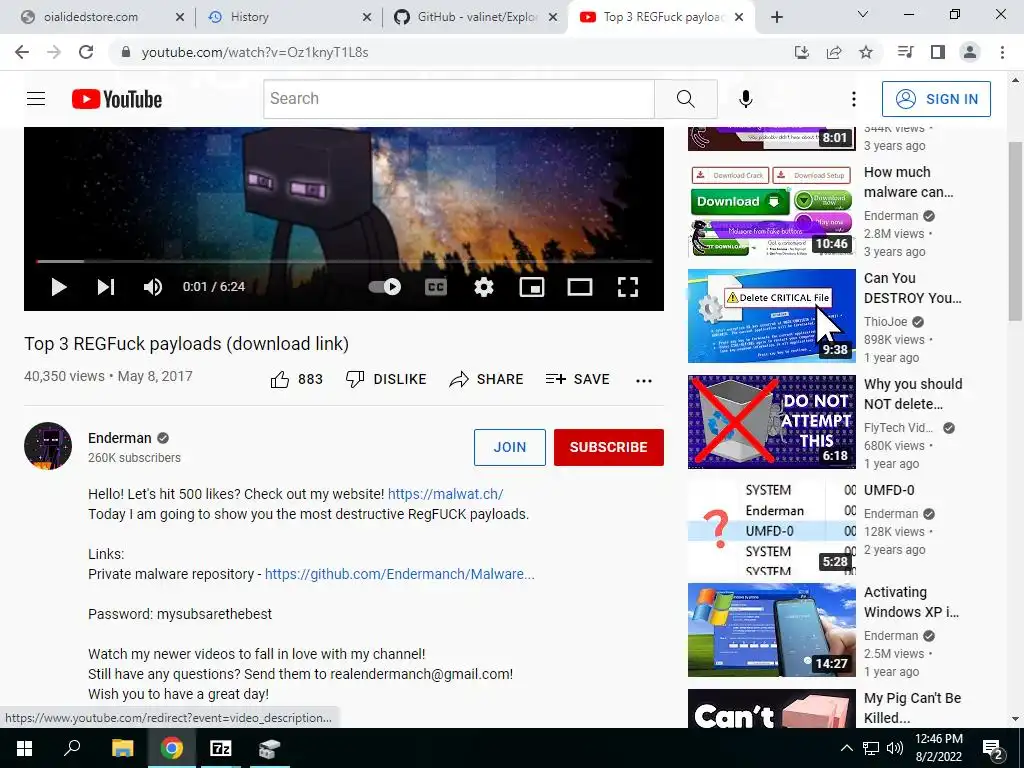This screenshot has width=1024, height=768.
Task: Switch to miniplayer mode
Action: click(x=532, y=287)
